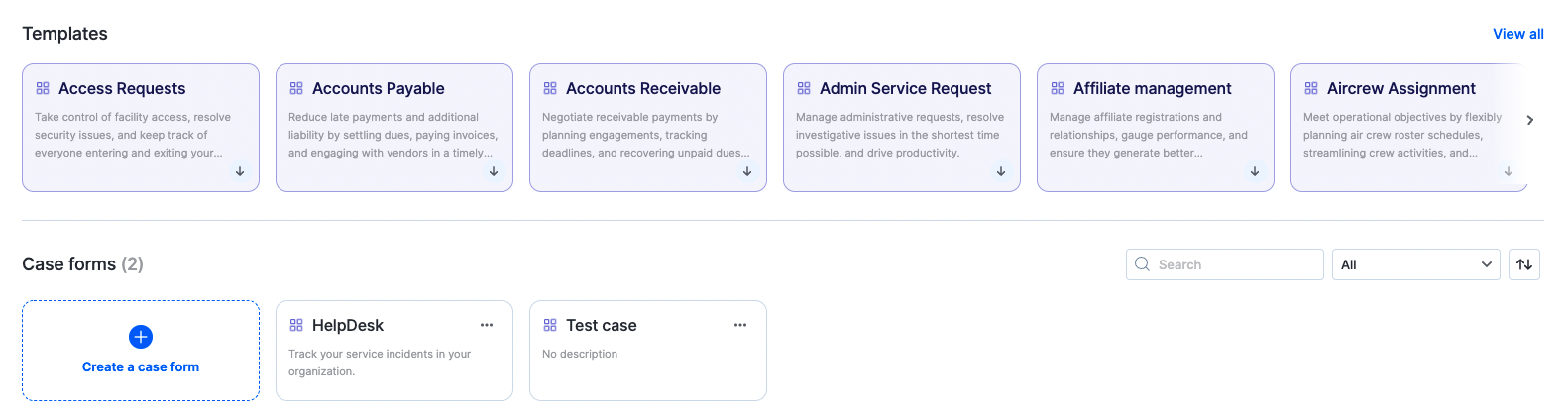Click the sort order arrows icon
The image size is (1568, 418).
click(1524, 264)
